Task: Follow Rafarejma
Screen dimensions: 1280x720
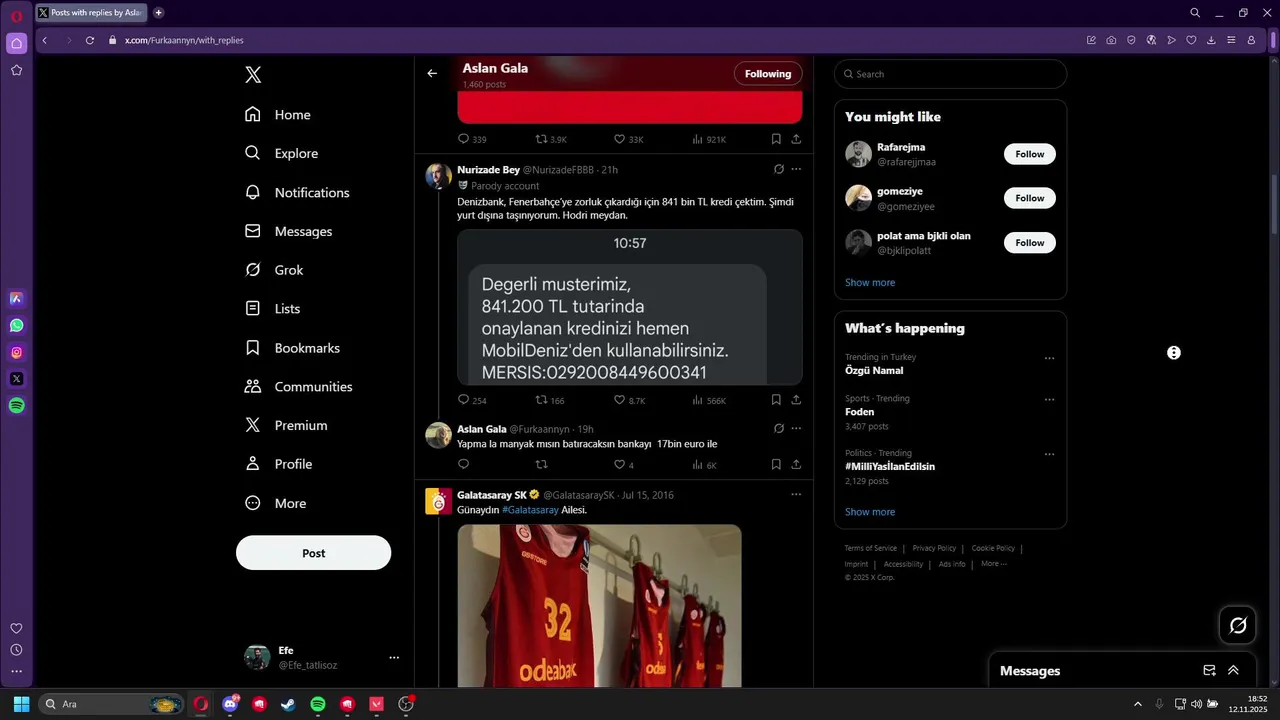Action: click(x=1029, y=154)
